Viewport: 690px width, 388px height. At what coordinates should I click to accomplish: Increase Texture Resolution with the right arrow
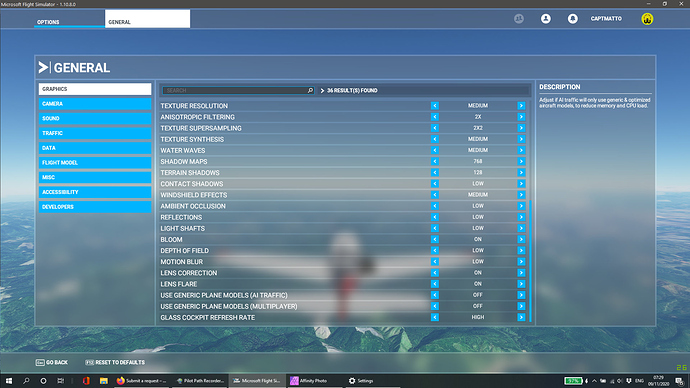click(521, 106)
